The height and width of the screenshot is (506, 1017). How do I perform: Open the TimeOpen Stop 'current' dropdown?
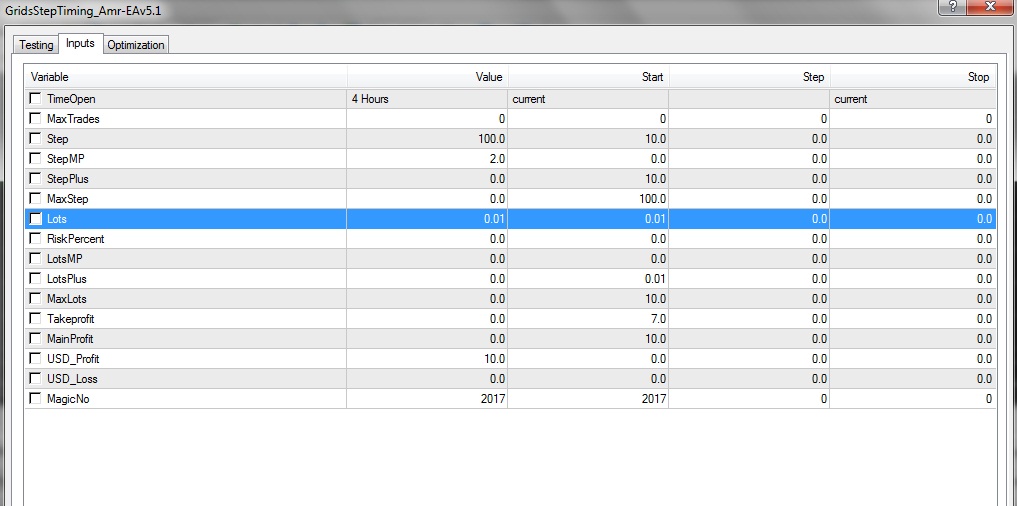(912, 99)
